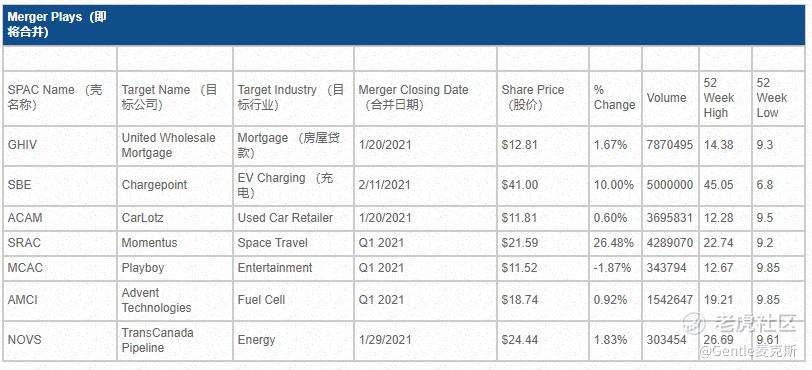This screenshot has width=812, height=370.
Task: Select the Advent Technologies cell
Action: click(x=156, y=300)
